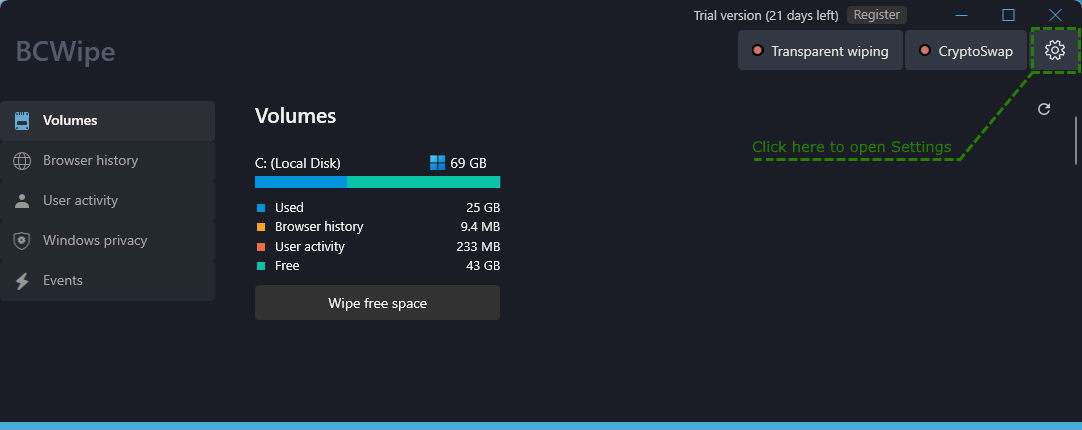The height and width of the screenshot is (430, 1082).
Task: Click the Windows logo beside 69 GB
Action: pos(437,163)
